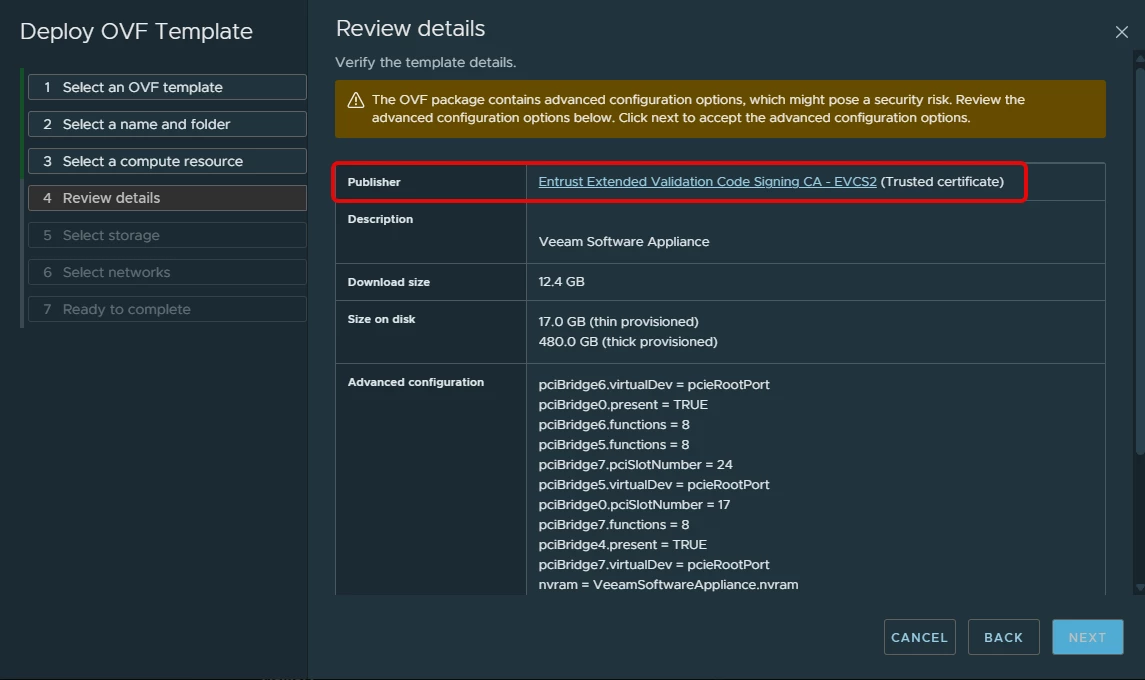Viewport: 1145px width, 680px height.
Task: Select step 5 Select storage
Action: pyautogui.click(x=167, y=235)
